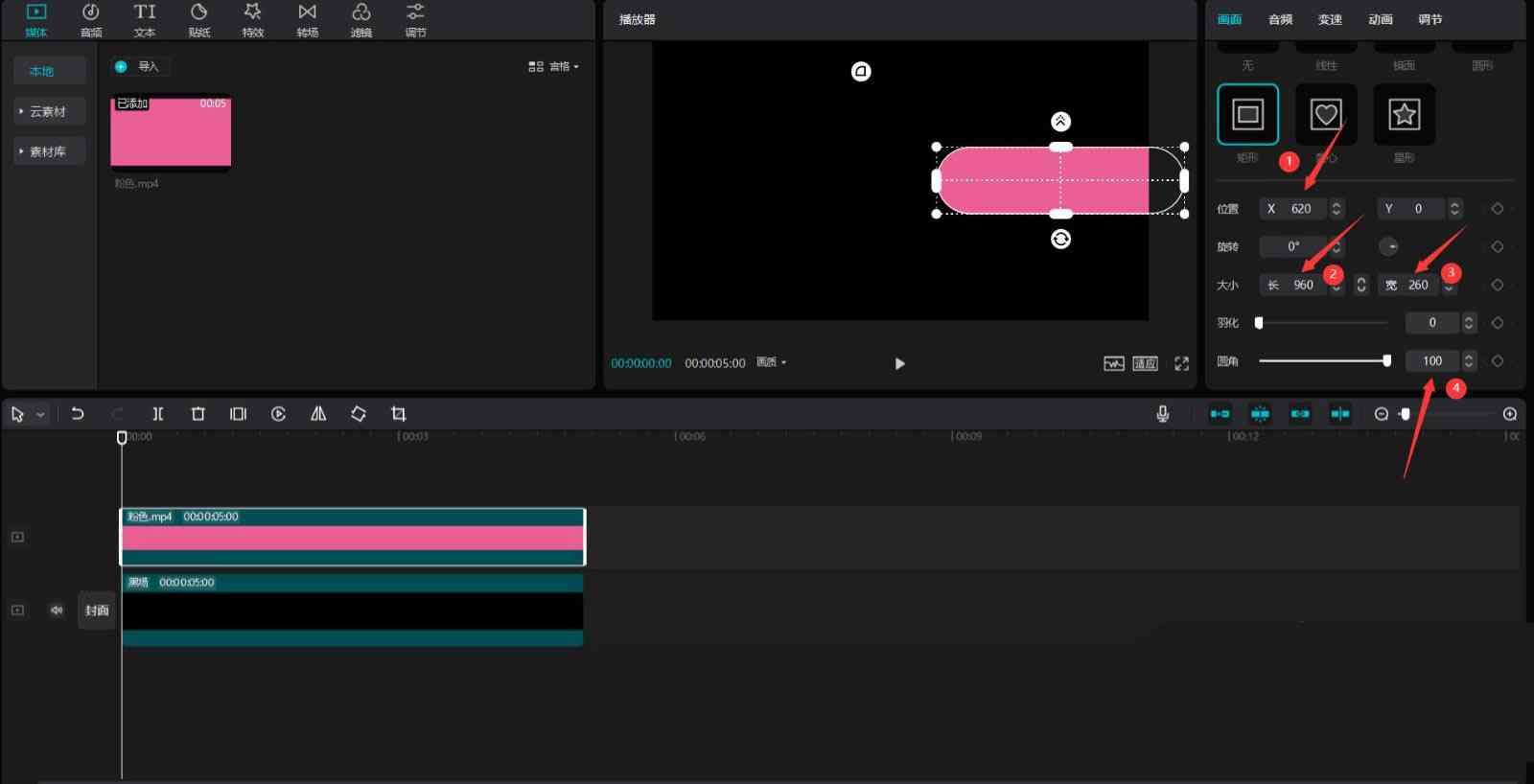Play the preview video

[x=899, y=363]
